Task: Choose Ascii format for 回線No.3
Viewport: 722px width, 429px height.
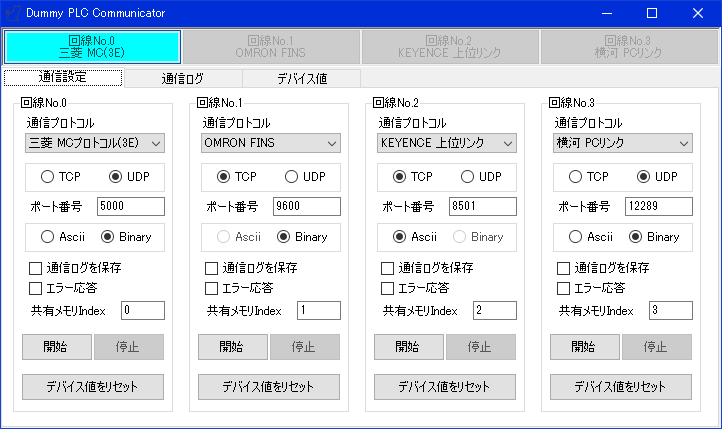Action: (x=591, y=237)
